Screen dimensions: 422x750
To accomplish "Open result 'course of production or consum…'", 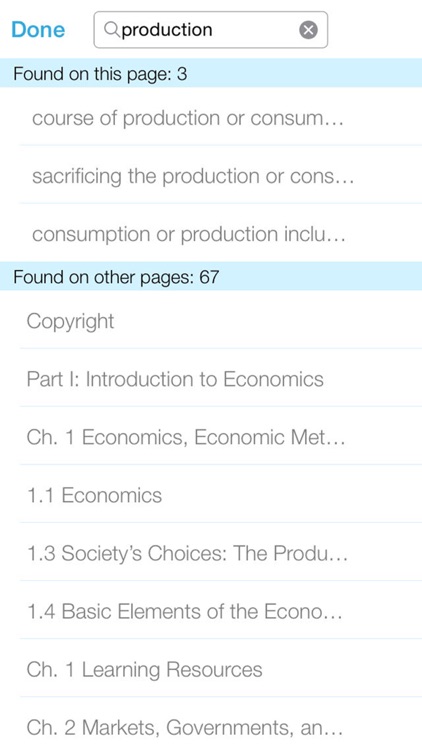I will click(x=221, y=118).
